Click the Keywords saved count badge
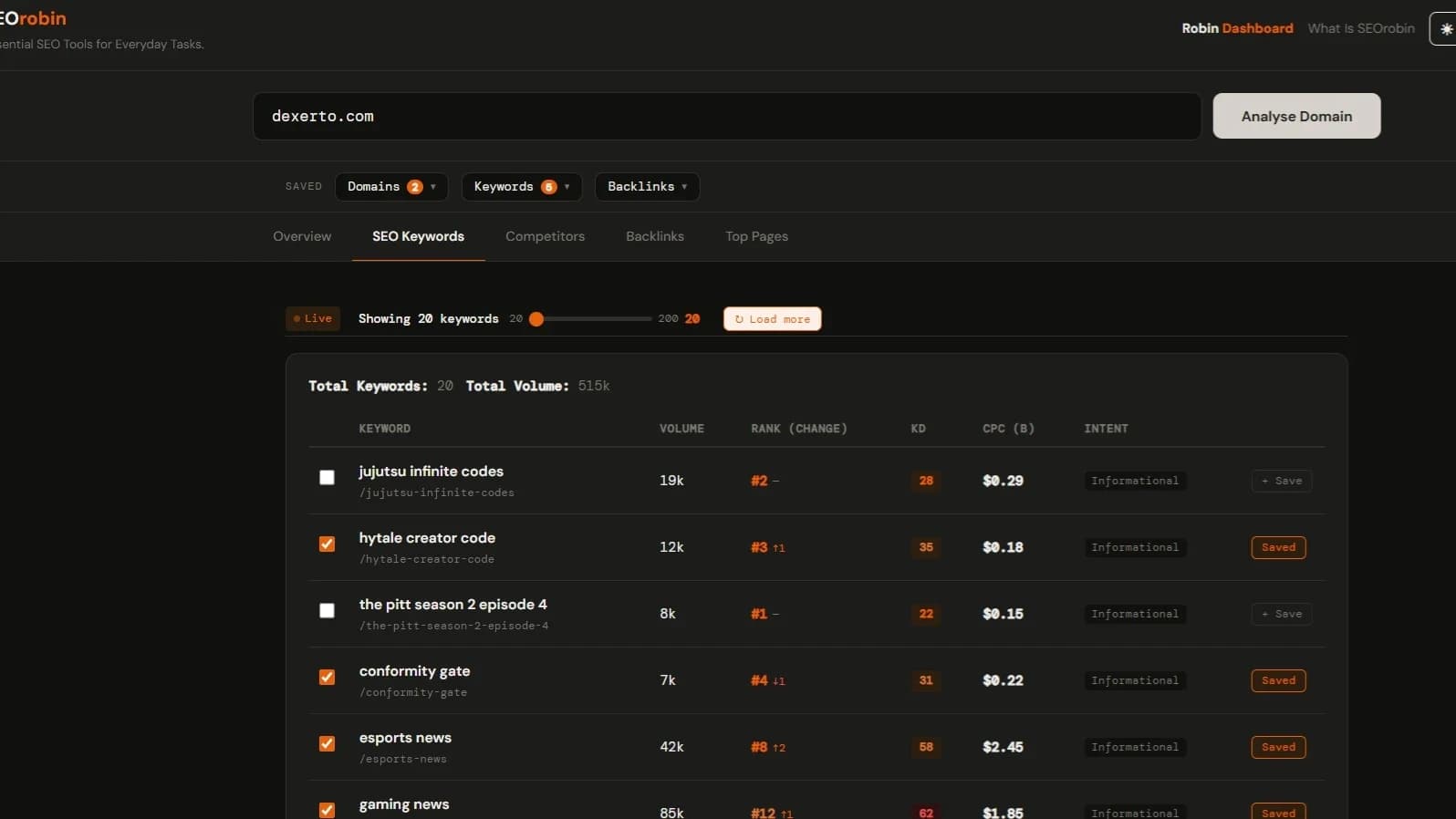Image resolution: width=1456 pixels, height=819 pixels. (548, 187)
